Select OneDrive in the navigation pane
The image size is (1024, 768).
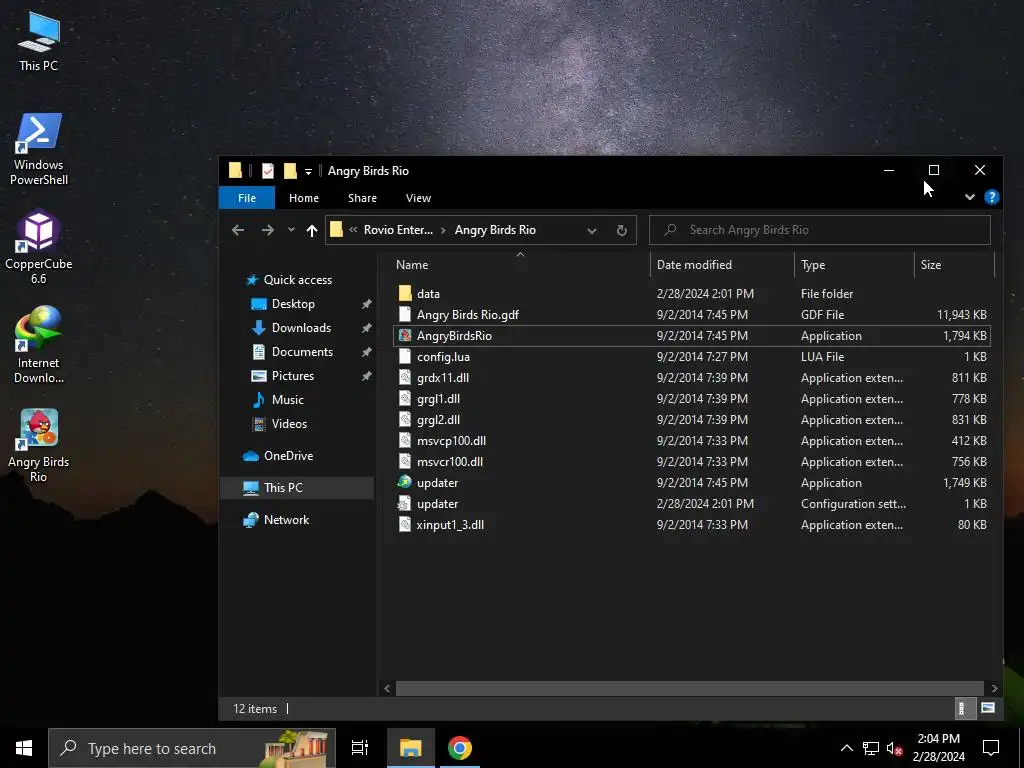(x=288, y=456)
